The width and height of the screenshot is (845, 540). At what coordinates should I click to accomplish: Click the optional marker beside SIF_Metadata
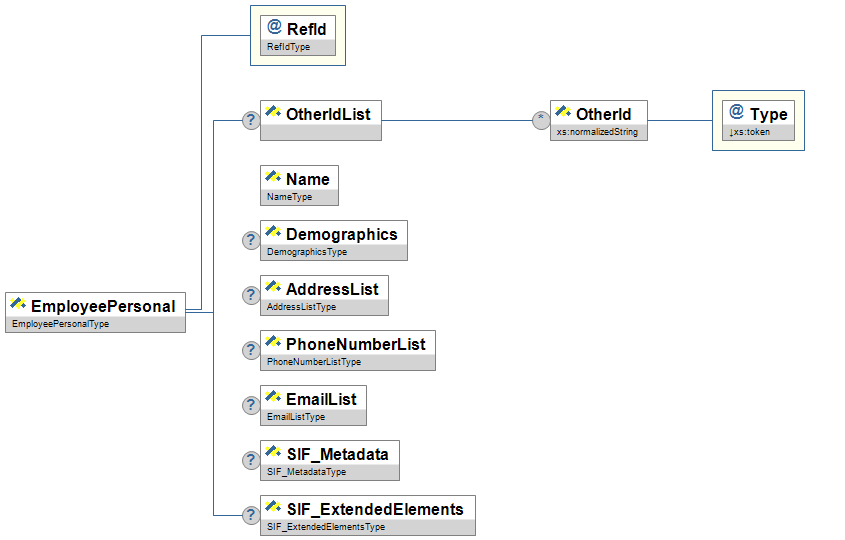[x=251, y=460]
